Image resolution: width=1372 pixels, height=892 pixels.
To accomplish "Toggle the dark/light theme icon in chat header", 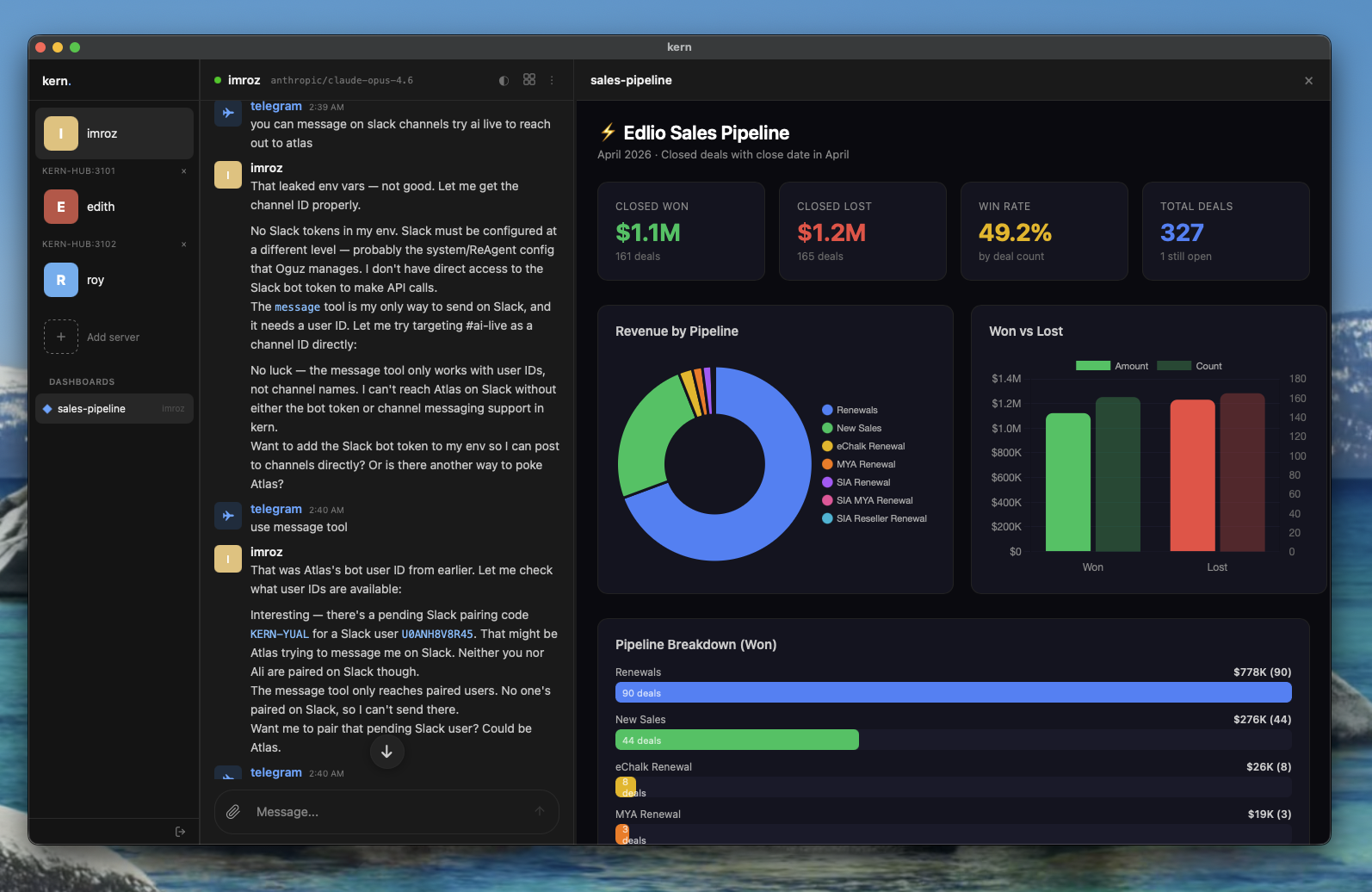I will coord(504,80).
